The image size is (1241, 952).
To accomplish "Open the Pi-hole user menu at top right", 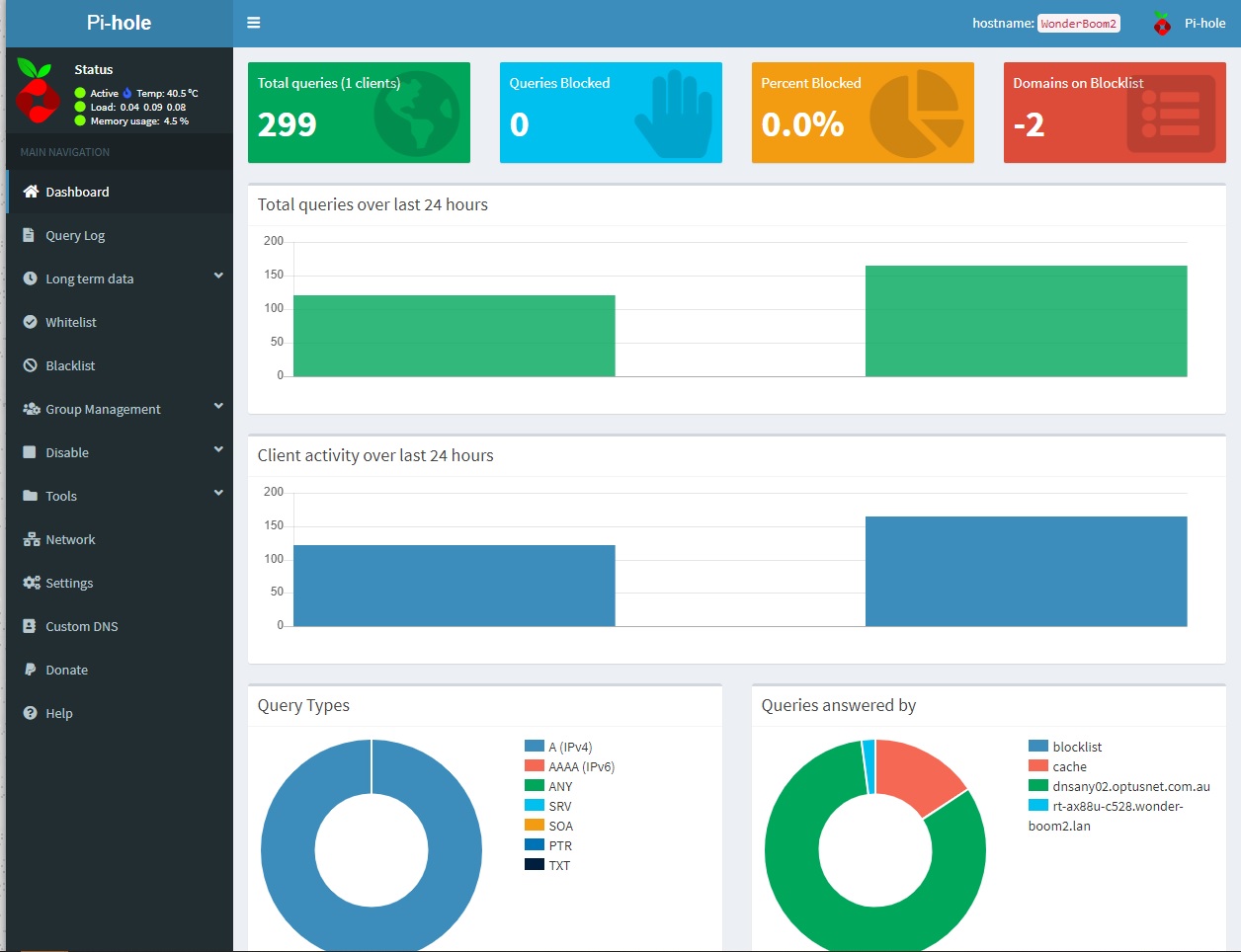I will [x=1190, y=23].
